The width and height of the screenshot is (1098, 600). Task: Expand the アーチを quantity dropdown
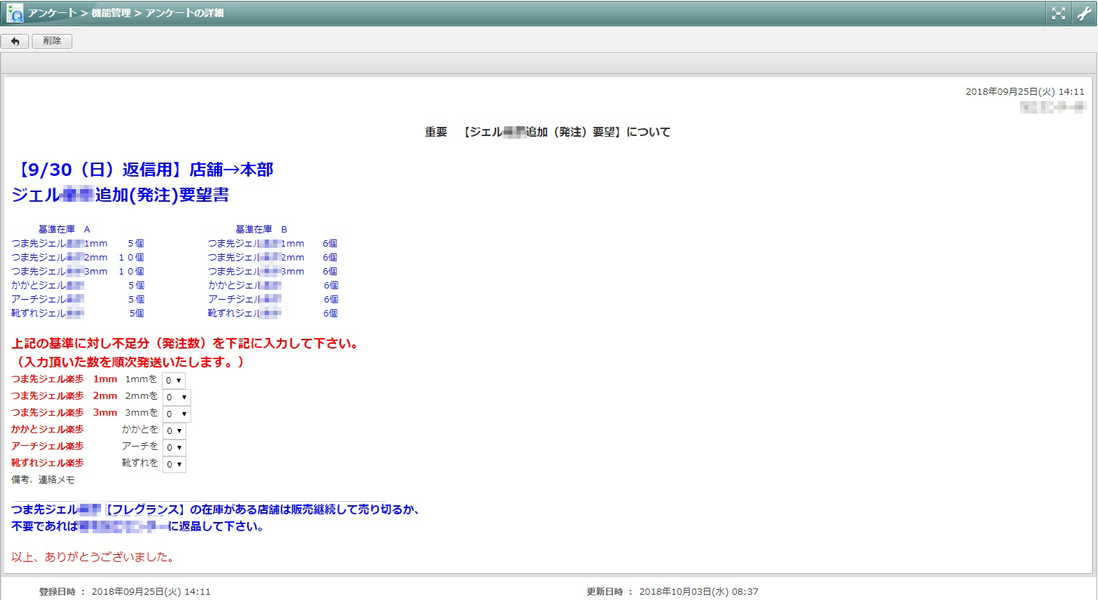point(174,447)
